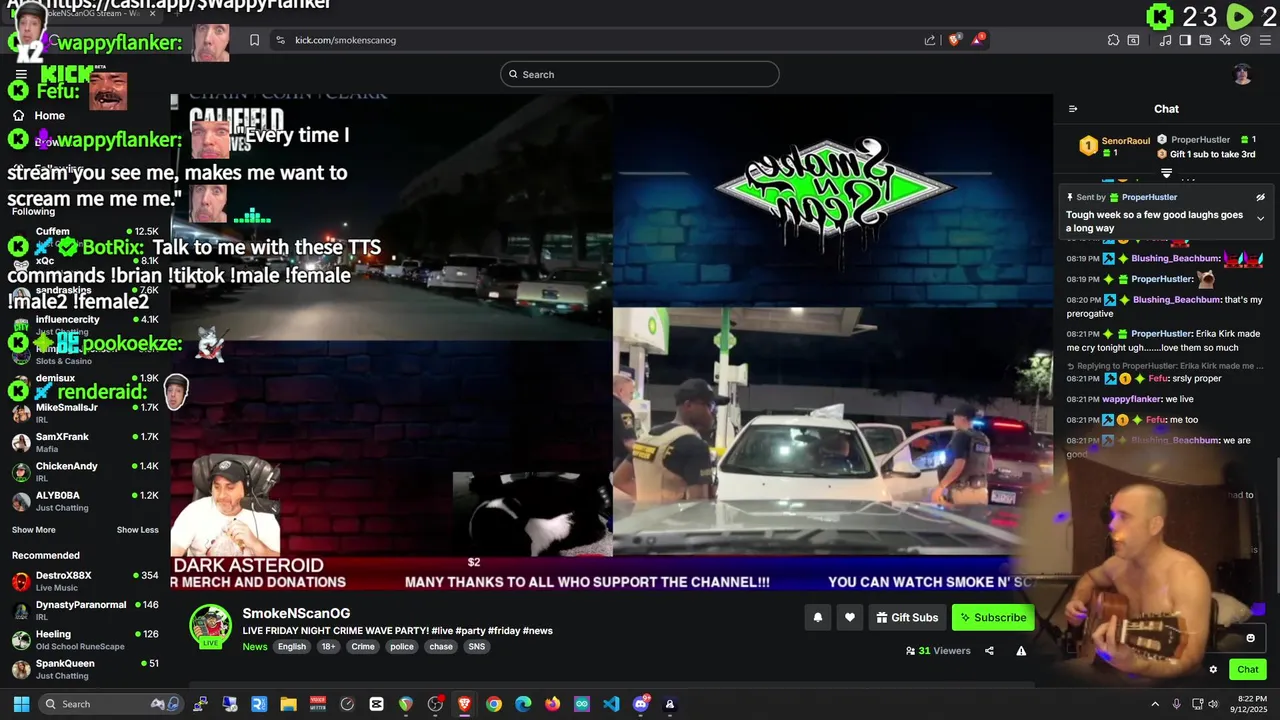Select the Chat header tab
Screen dimensions: 1280x720
(x=1166, y=109)
